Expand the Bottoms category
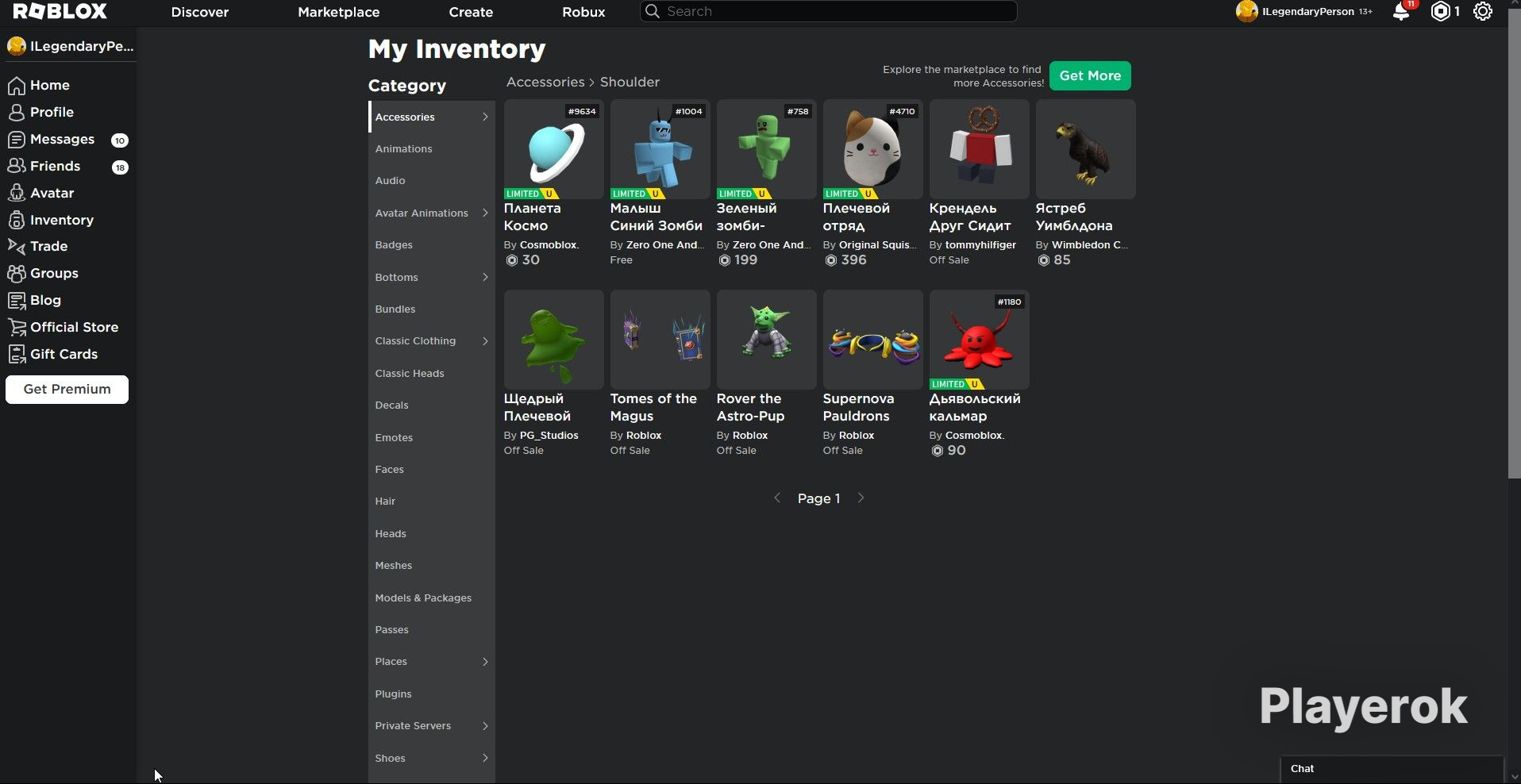Screen dimensions: 1521x784 pyautogui.click(x=485, y=277)
